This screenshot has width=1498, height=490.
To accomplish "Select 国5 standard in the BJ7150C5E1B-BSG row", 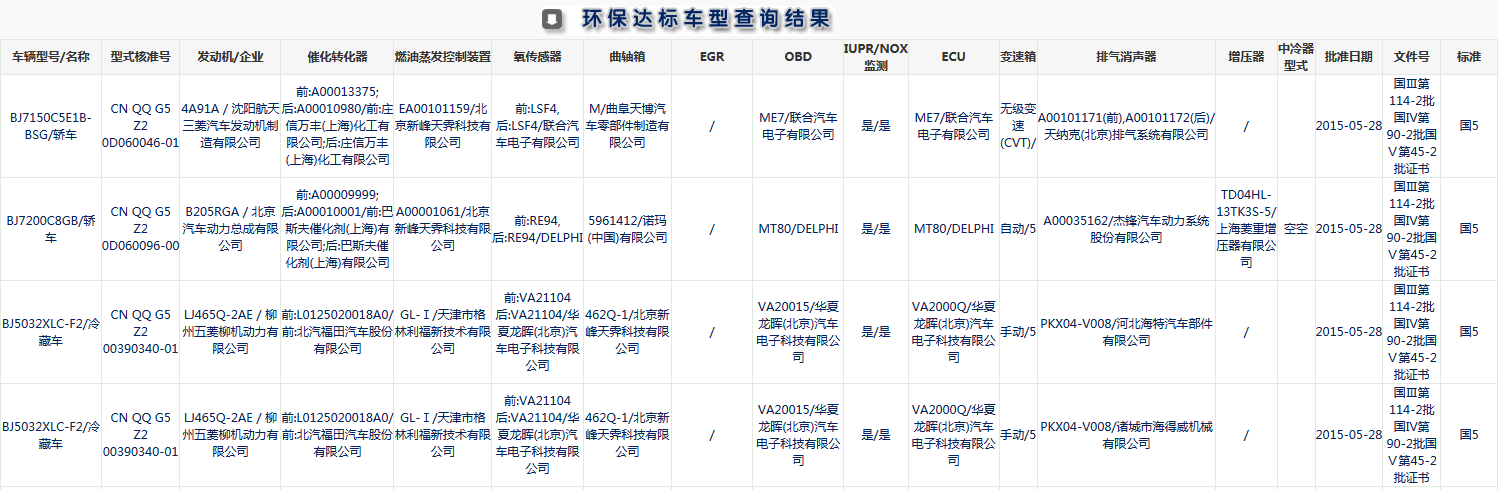I will point(1469,125).
